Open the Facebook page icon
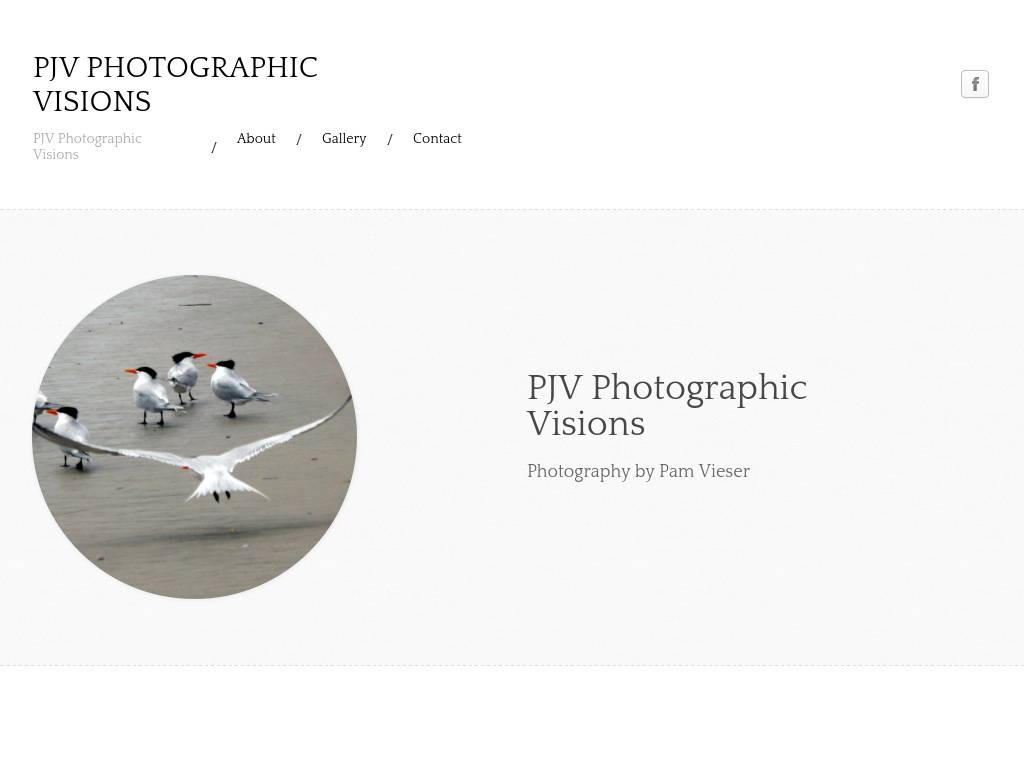Viewport: 1024px width, 768px height. coord(974,84)
